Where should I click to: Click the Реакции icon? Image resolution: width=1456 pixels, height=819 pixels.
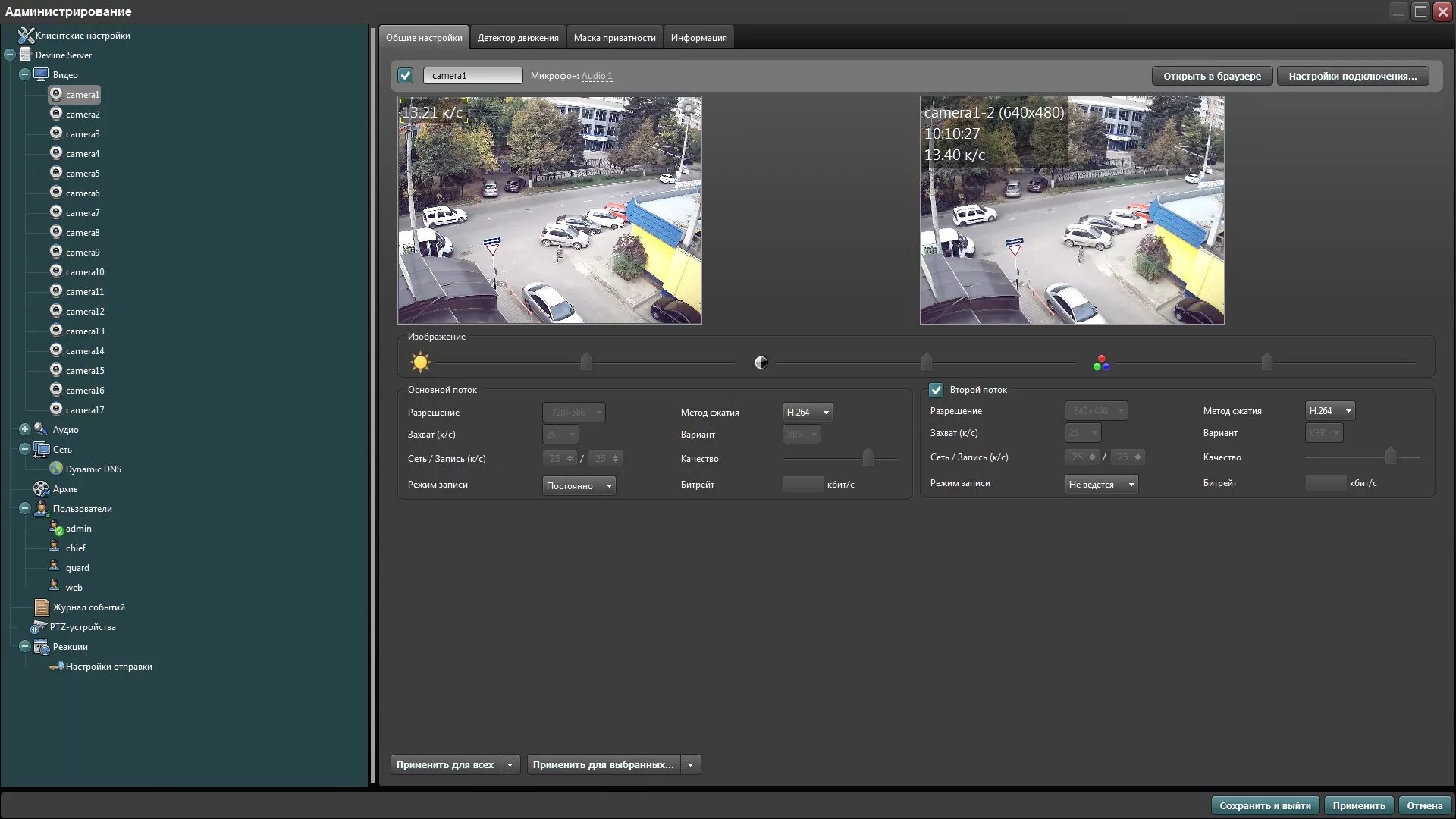click(x=42, y=646)
